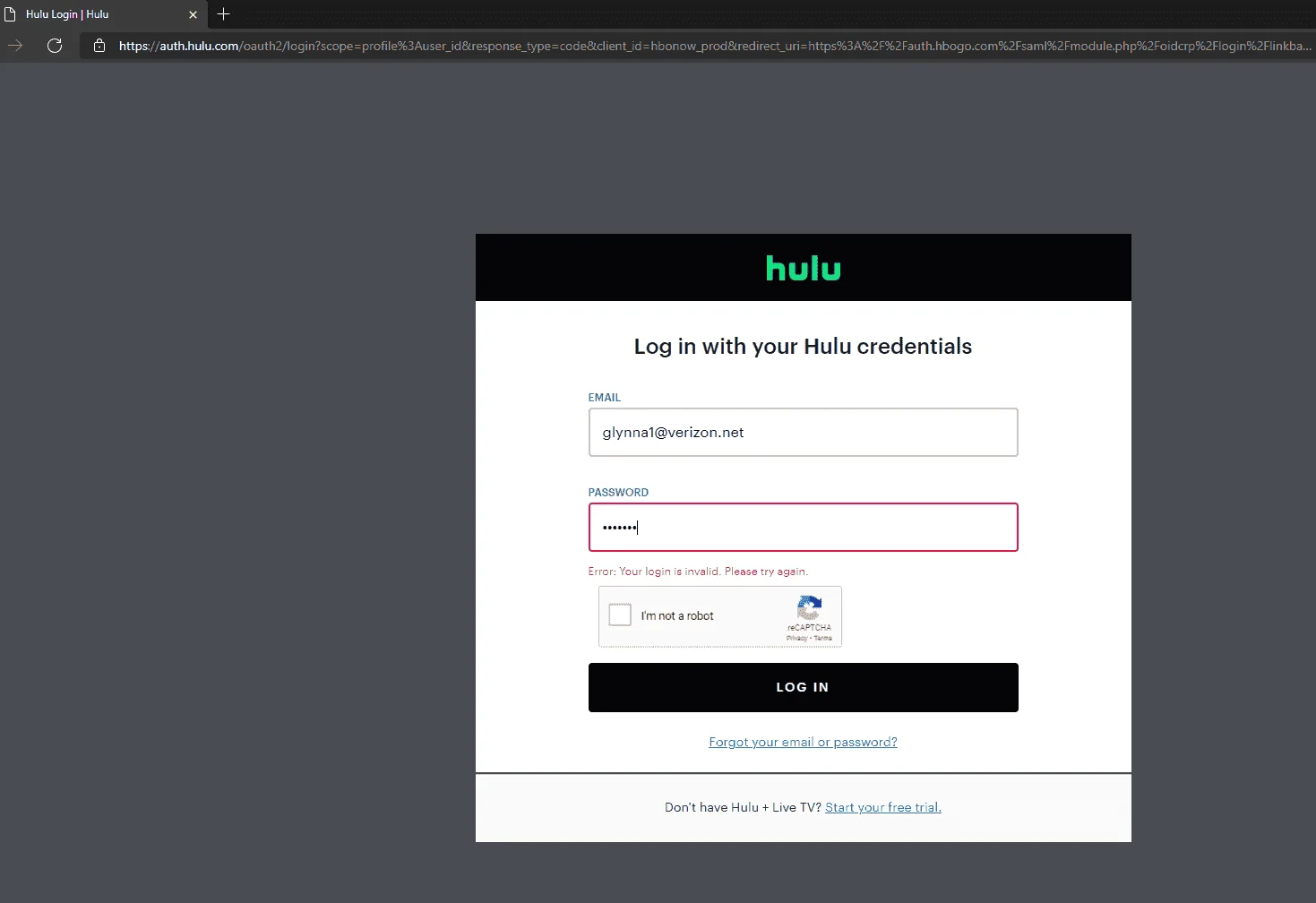Open Forgot your email or password link
This screenshot has height=903, width=1316.
(x=803, y=743)
